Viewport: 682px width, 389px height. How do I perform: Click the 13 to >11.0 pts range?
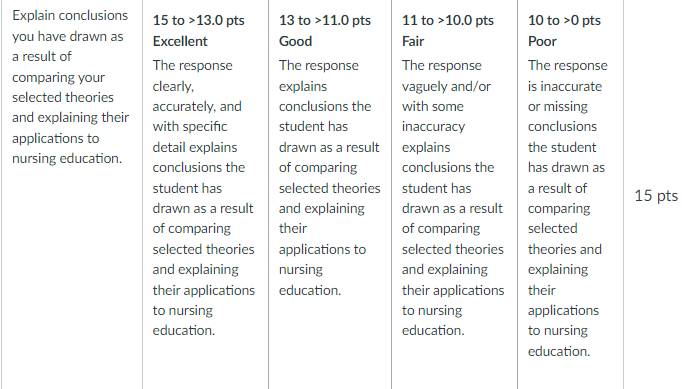[324, 20]
